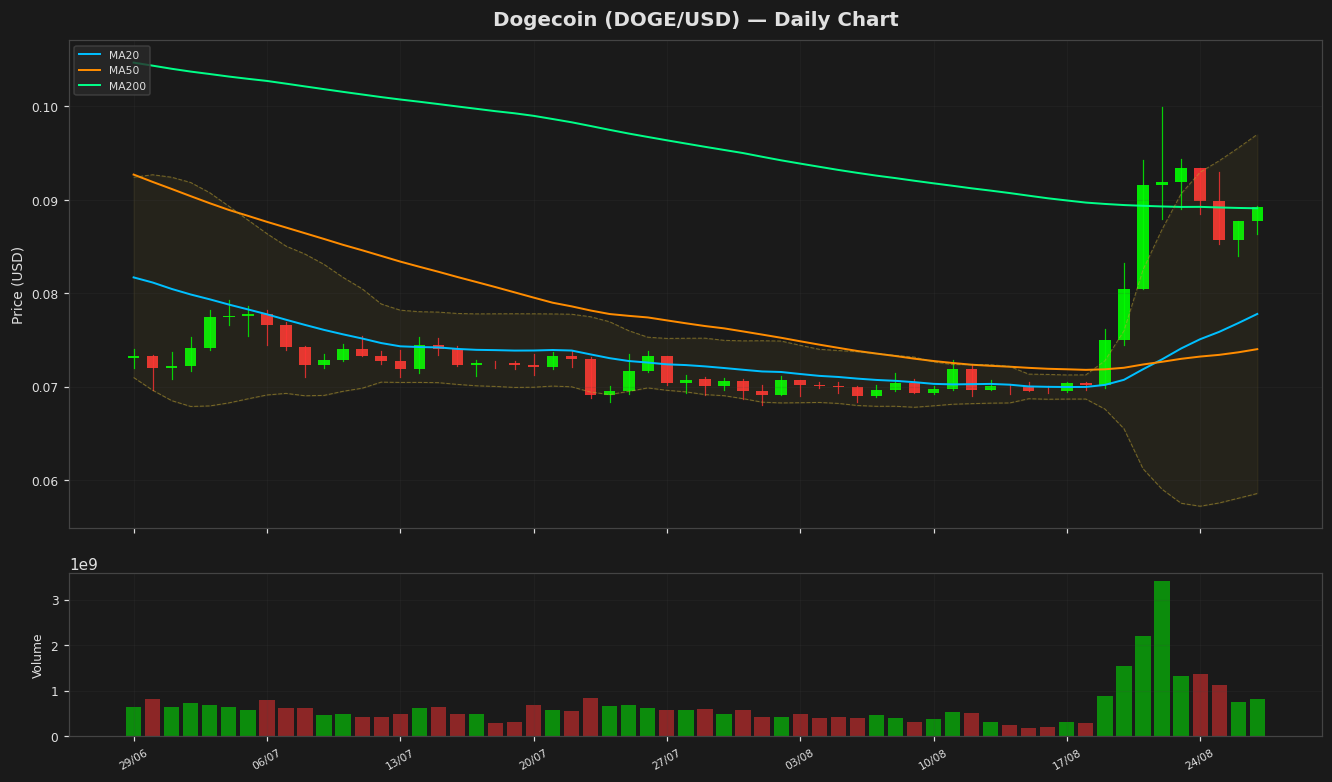Click the 13/07 date label

point(400,759)
